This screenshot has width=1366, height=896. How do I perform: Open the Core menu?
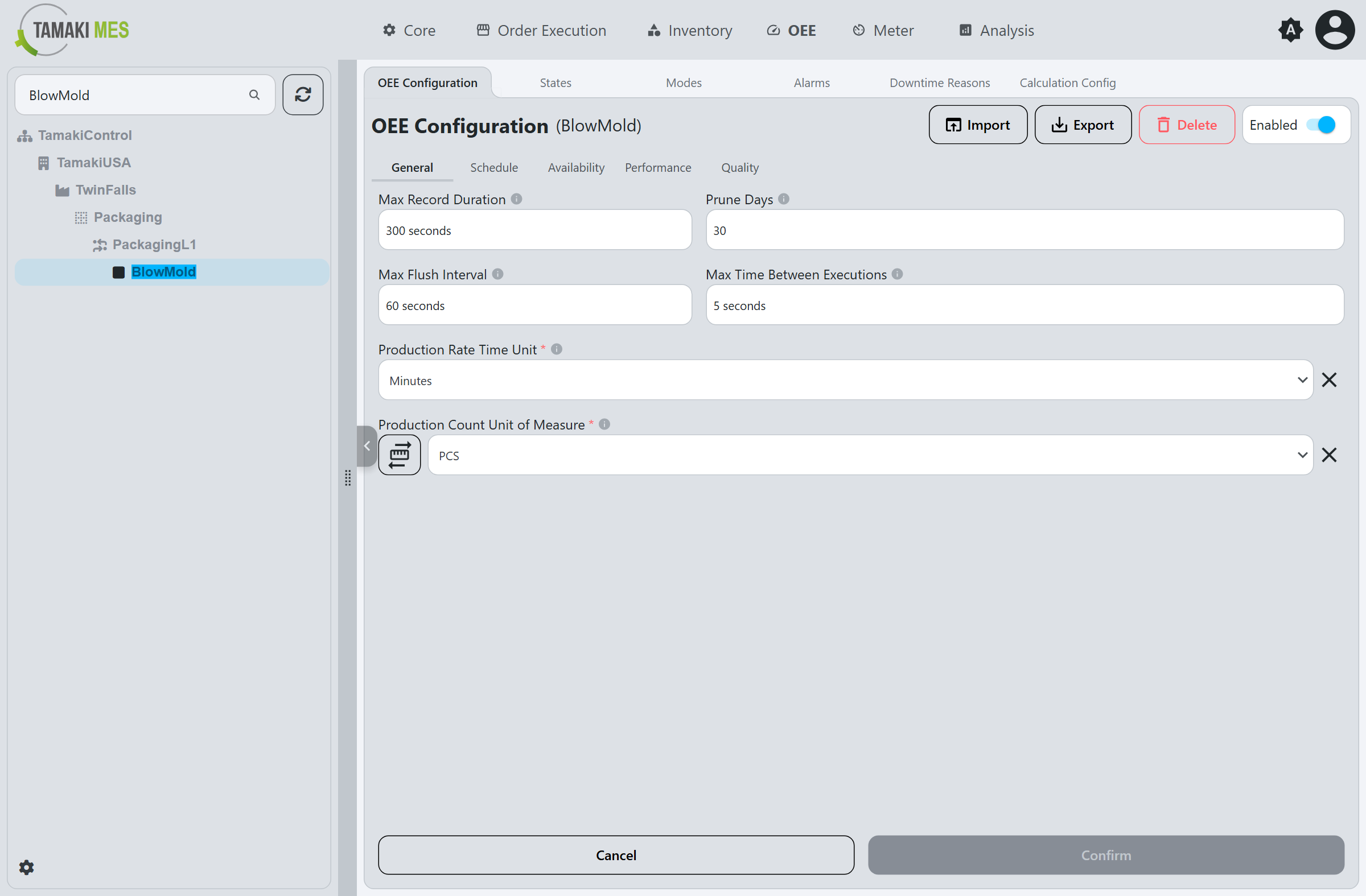409,30
